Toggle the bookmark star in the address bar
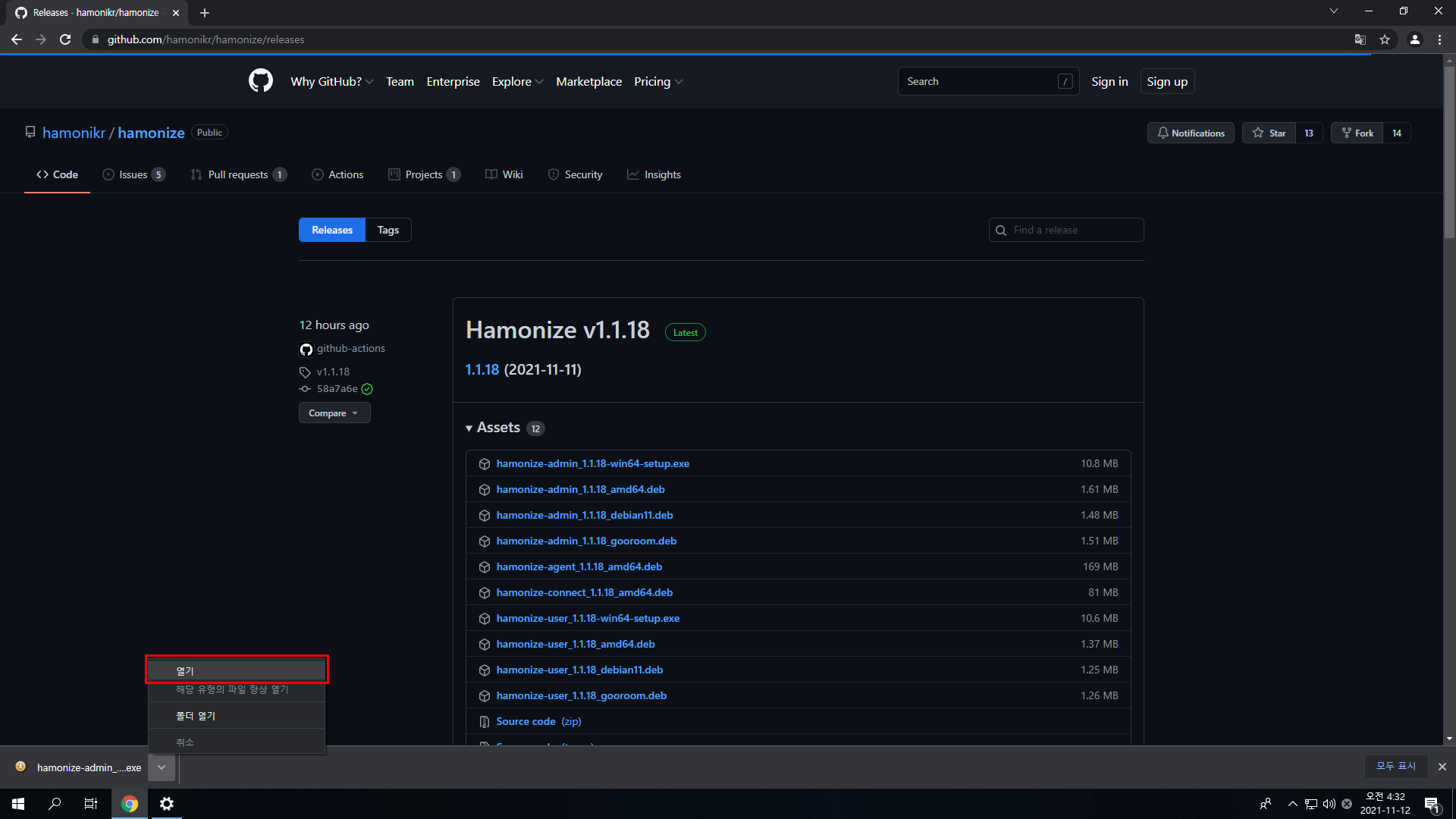This screenshot has width=1456, height=819. click(x=1385, y=39)
